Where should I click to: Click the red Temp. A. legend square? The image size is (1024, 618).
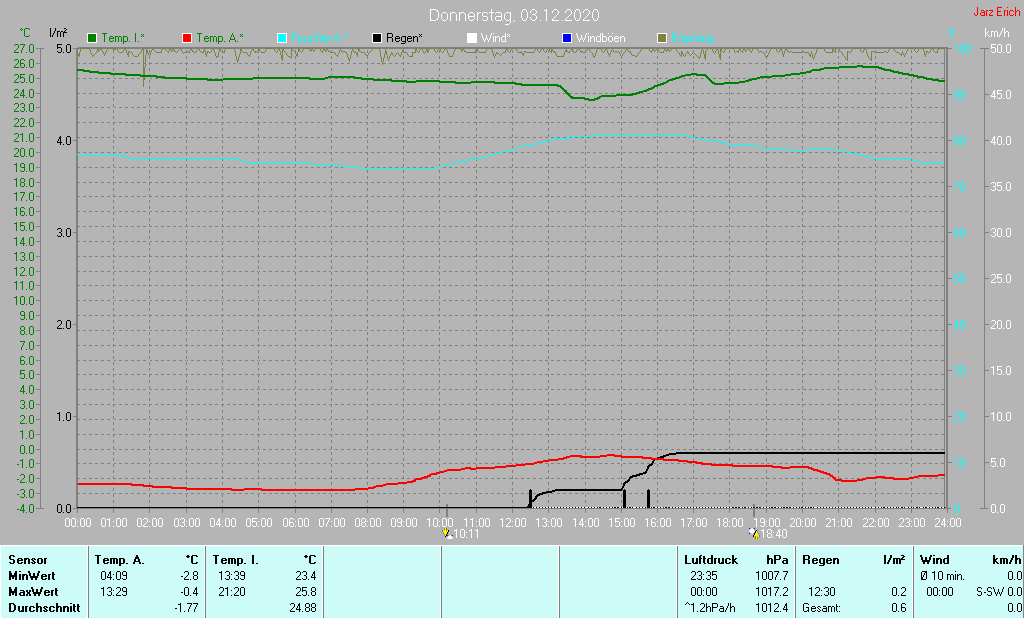(187, 38)
